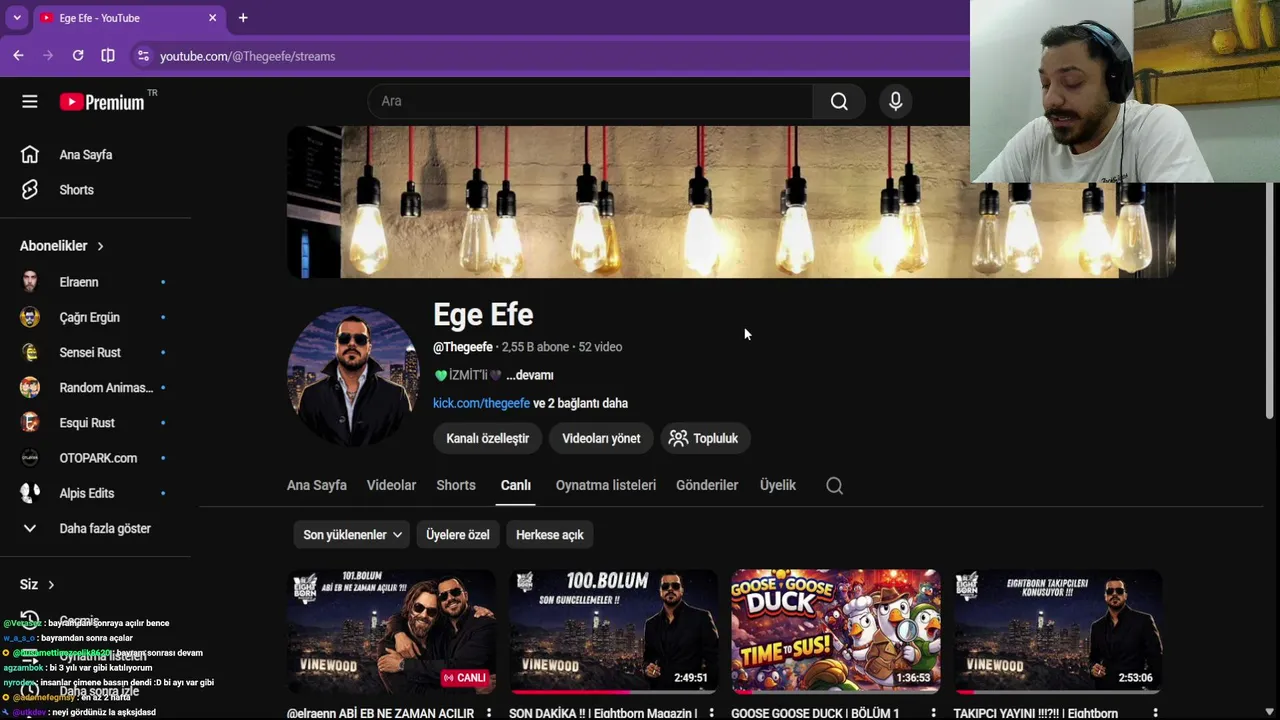Filter by Üyelere özel chip
The image size is (1280, 720).
pyautogui.click(x=458, y=535)
